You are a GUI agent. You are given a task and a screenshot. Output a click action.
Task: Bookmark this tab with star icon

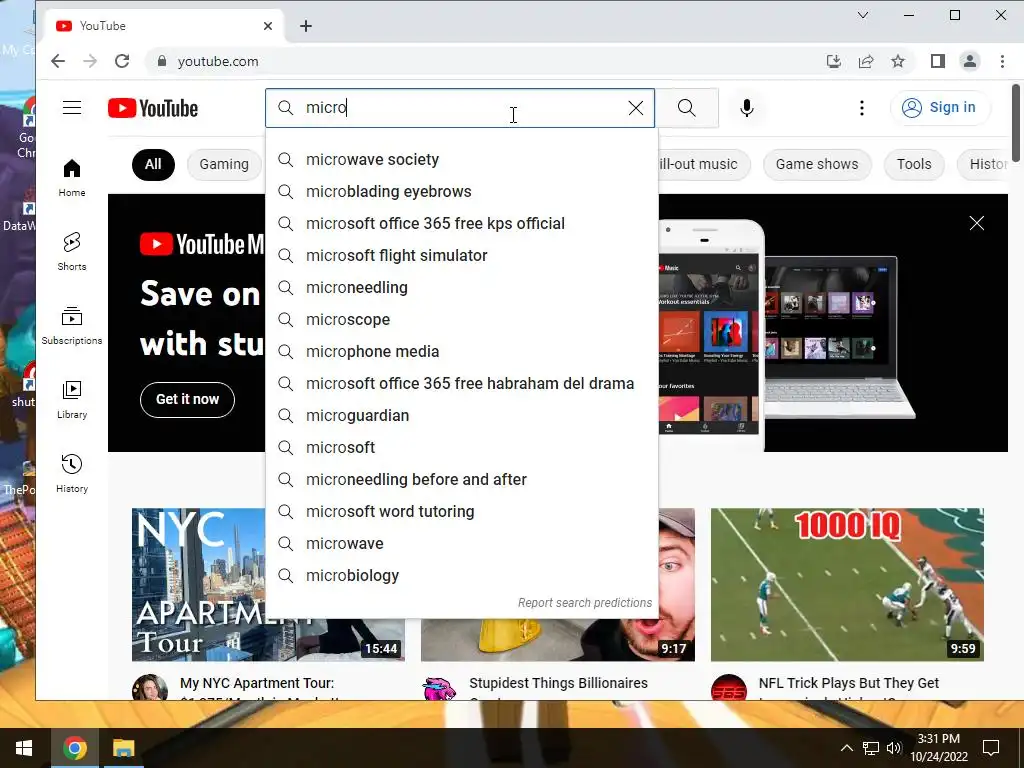(x=898, y=61)
